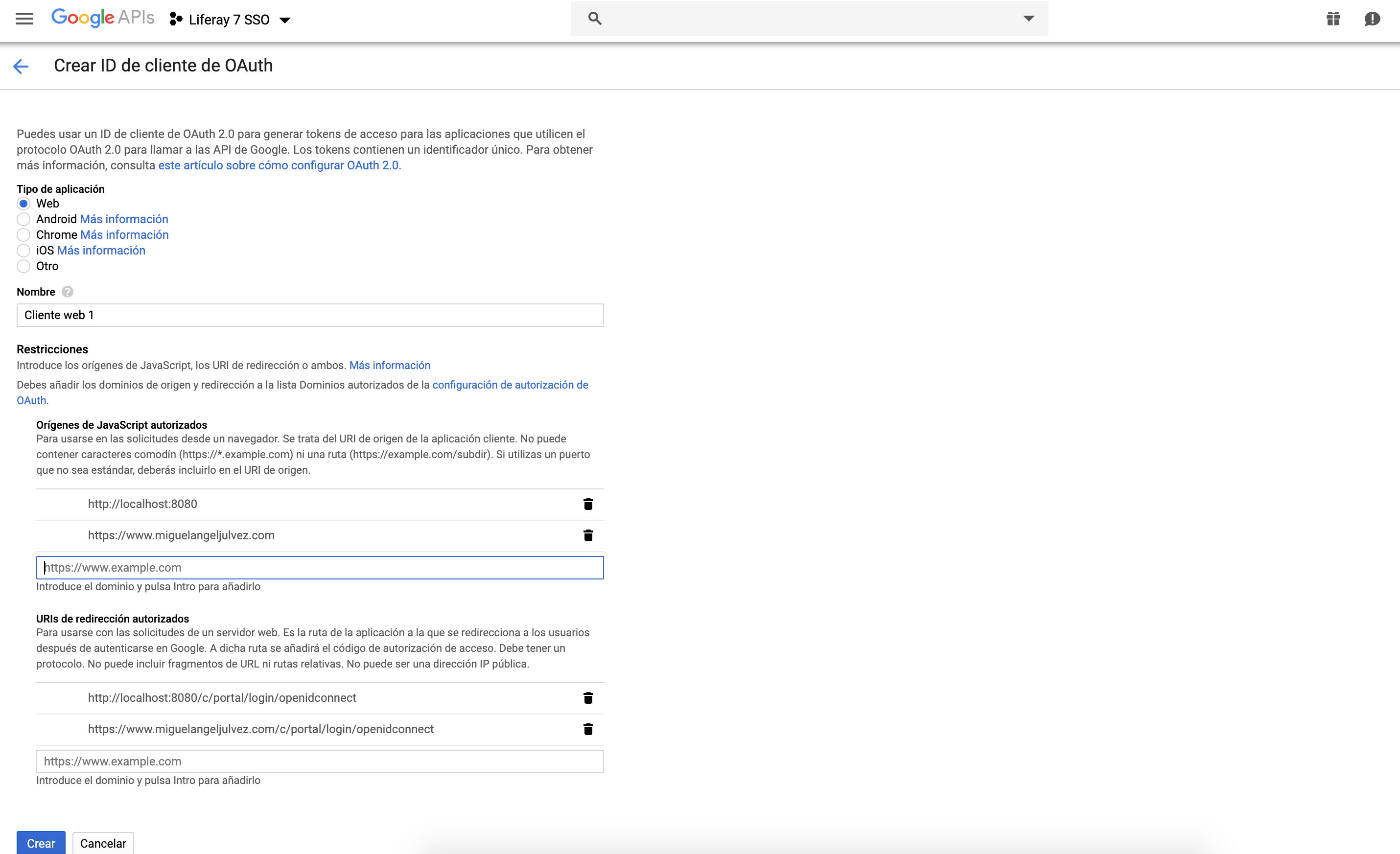
Task: Click the search magnifier icon
Action: pos(594,18)
